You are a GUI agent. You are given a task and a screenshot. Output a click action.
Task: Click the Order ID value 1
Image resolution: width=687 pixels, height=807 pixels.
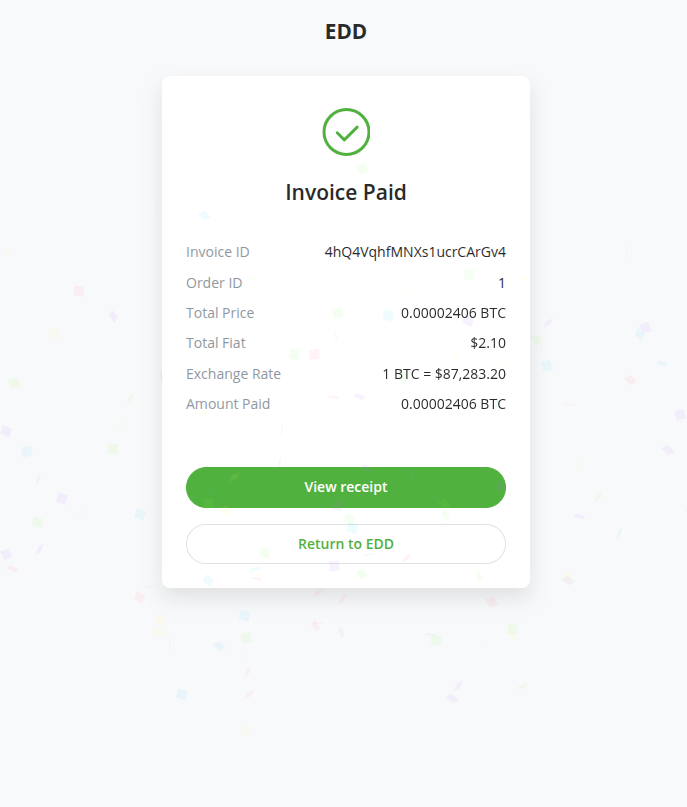[x=502, y=283]
